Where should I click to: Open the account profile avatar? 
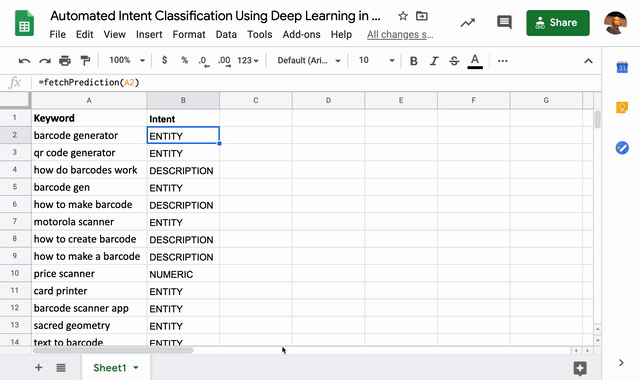(615, 23)
